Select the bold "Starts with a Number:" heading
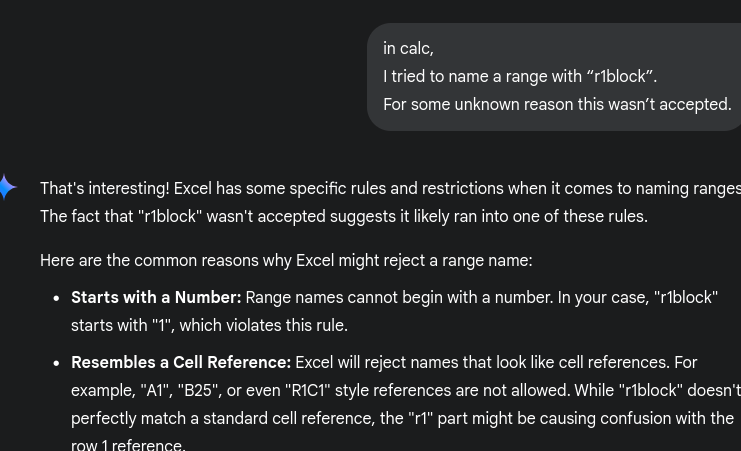Screen dimensions: 741x451 [156, 297]
